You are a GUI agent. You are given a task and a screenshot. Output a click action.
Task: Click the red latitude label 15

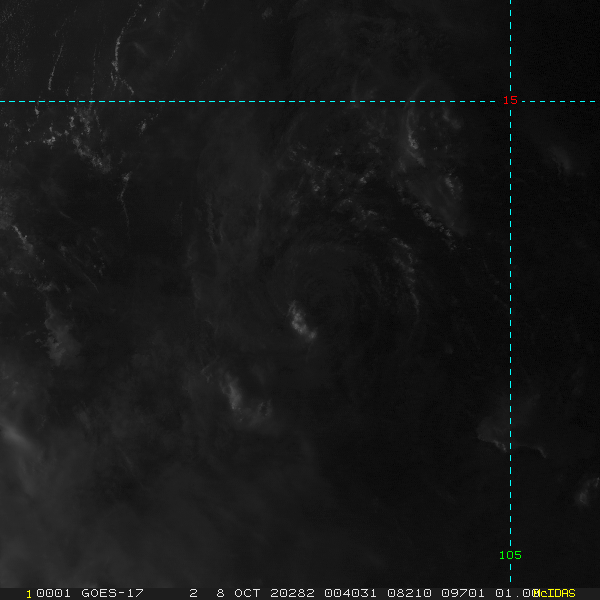click(510, 100)
